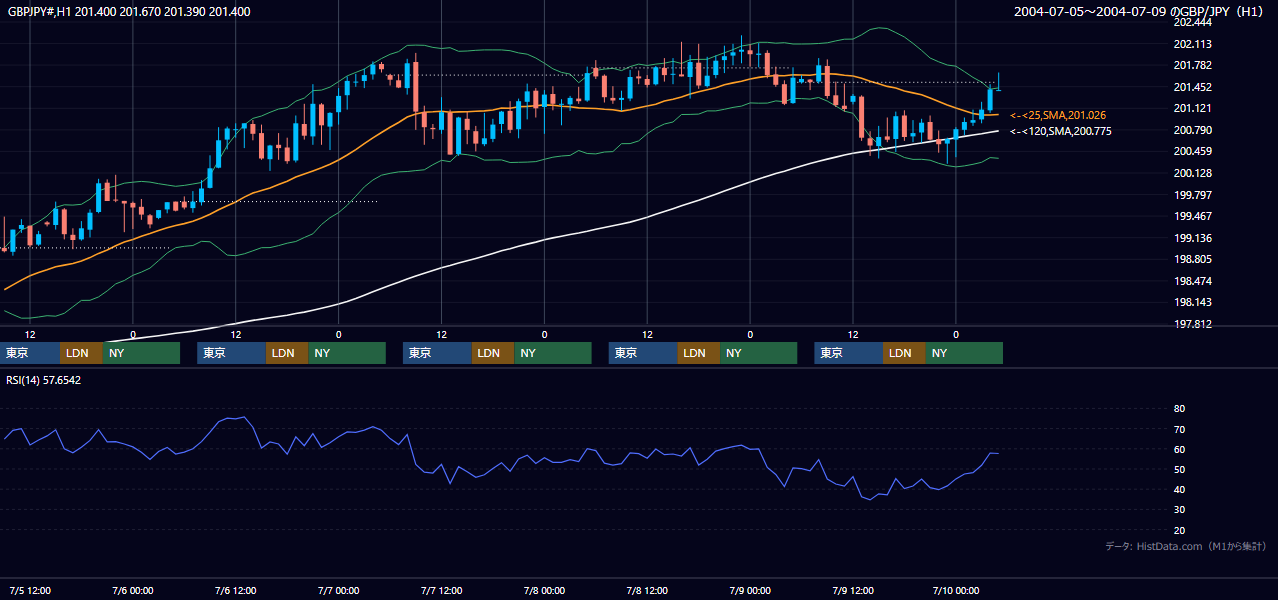Click RSI scale value 30
Viewport: 1278px width, 600px height.
point(1179,510)
